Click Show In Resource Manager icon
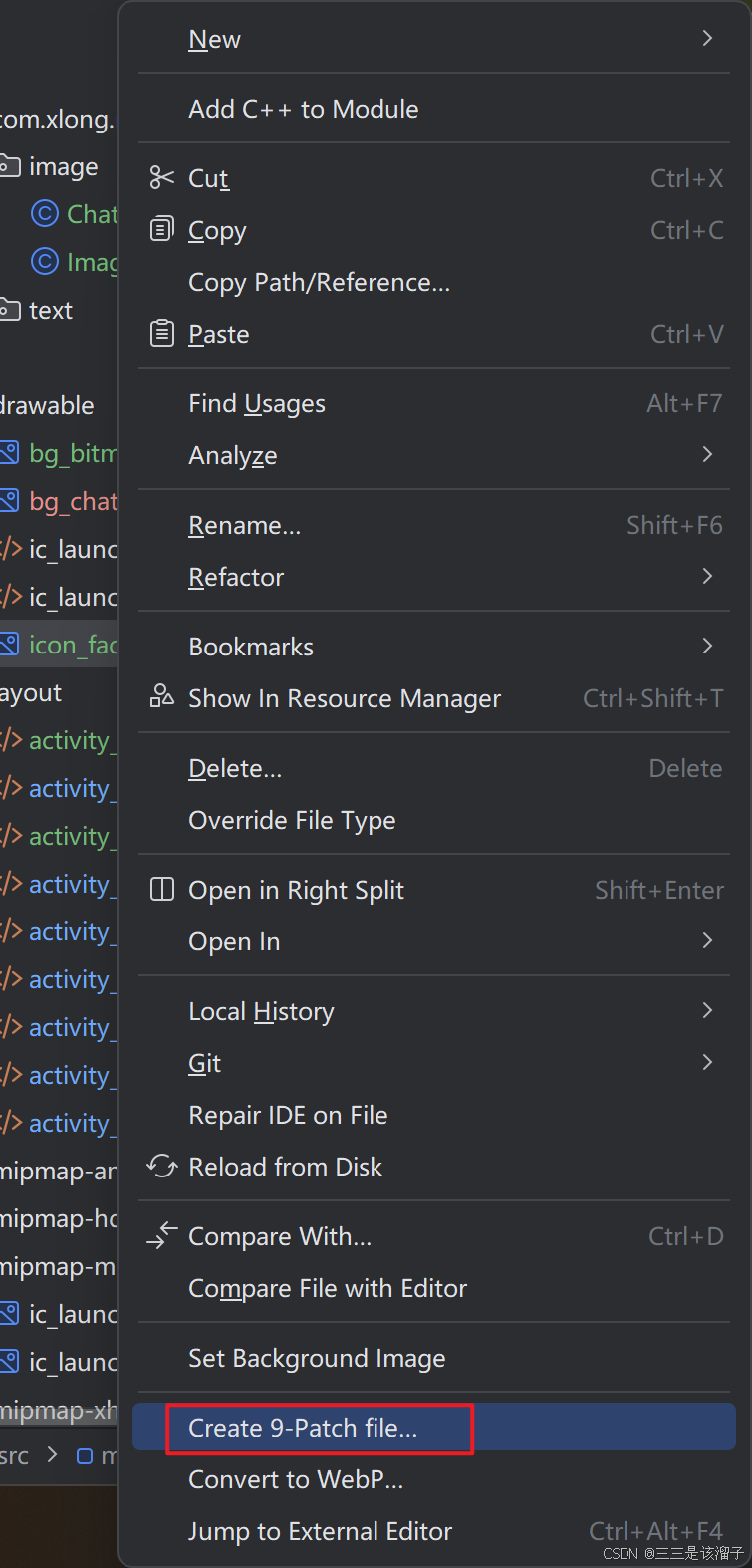 tap(161, 696)
